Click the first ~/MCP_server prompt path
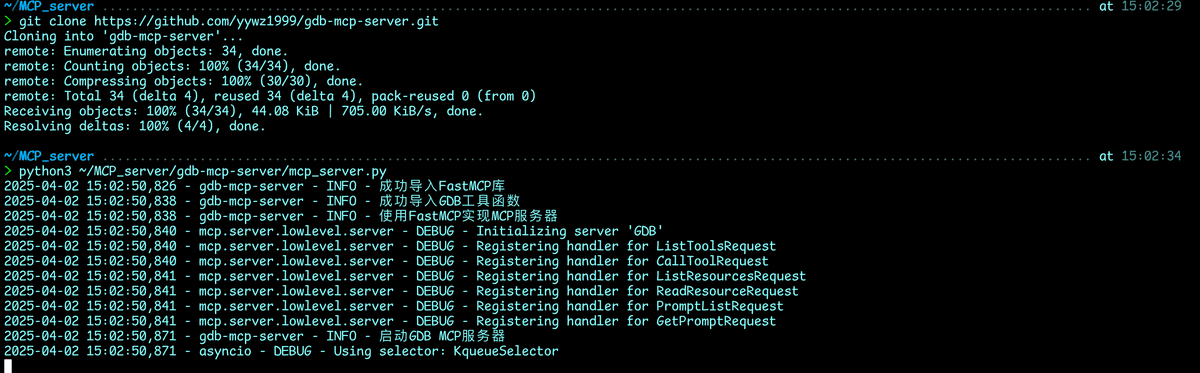Screen dimensions: 1200x373 click(49, 6)
